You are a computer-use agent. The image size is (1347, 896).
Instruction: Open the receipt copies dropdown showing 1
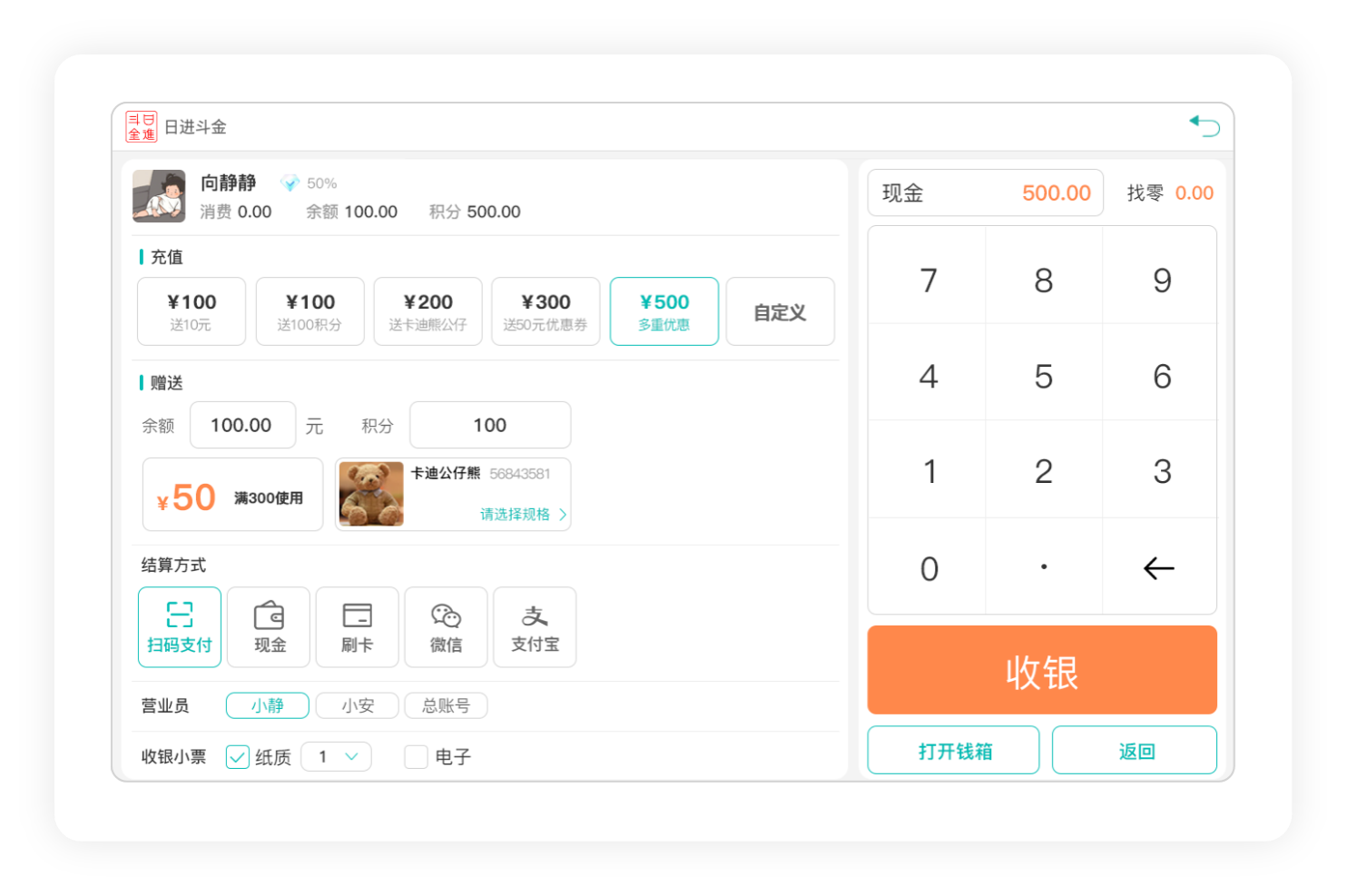click(336, 756)
